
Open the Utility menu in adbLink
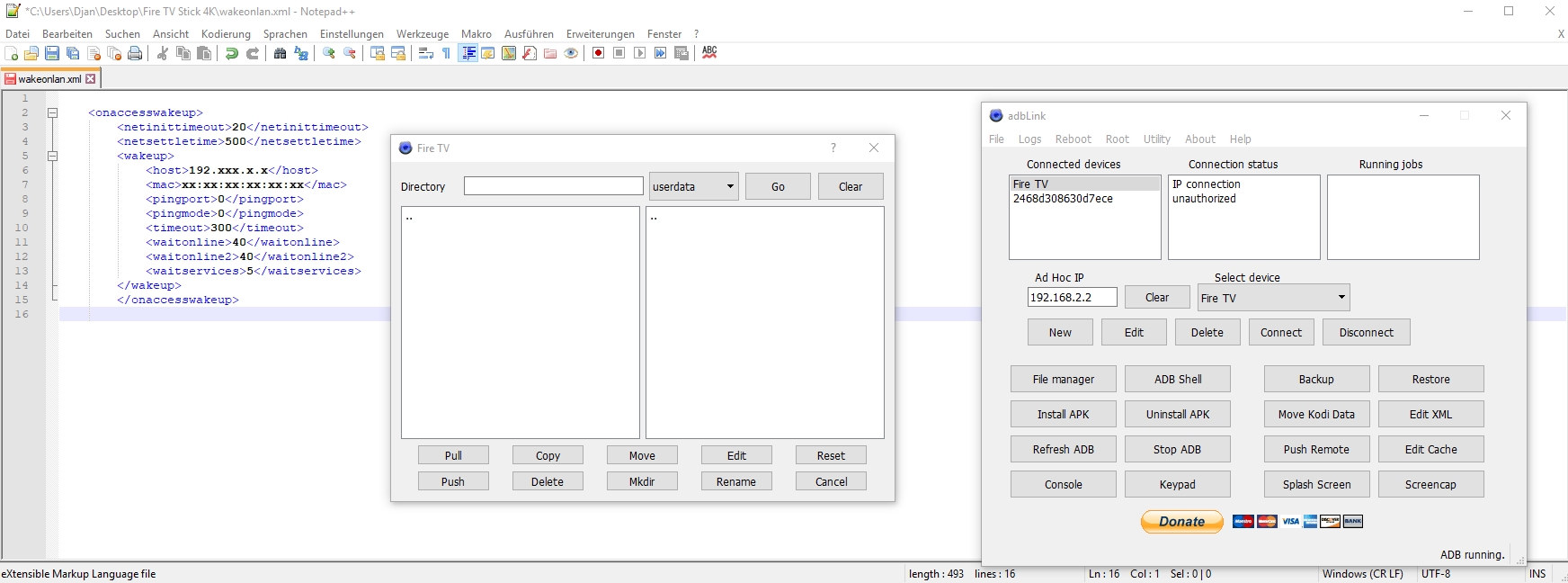[1156, 139]
